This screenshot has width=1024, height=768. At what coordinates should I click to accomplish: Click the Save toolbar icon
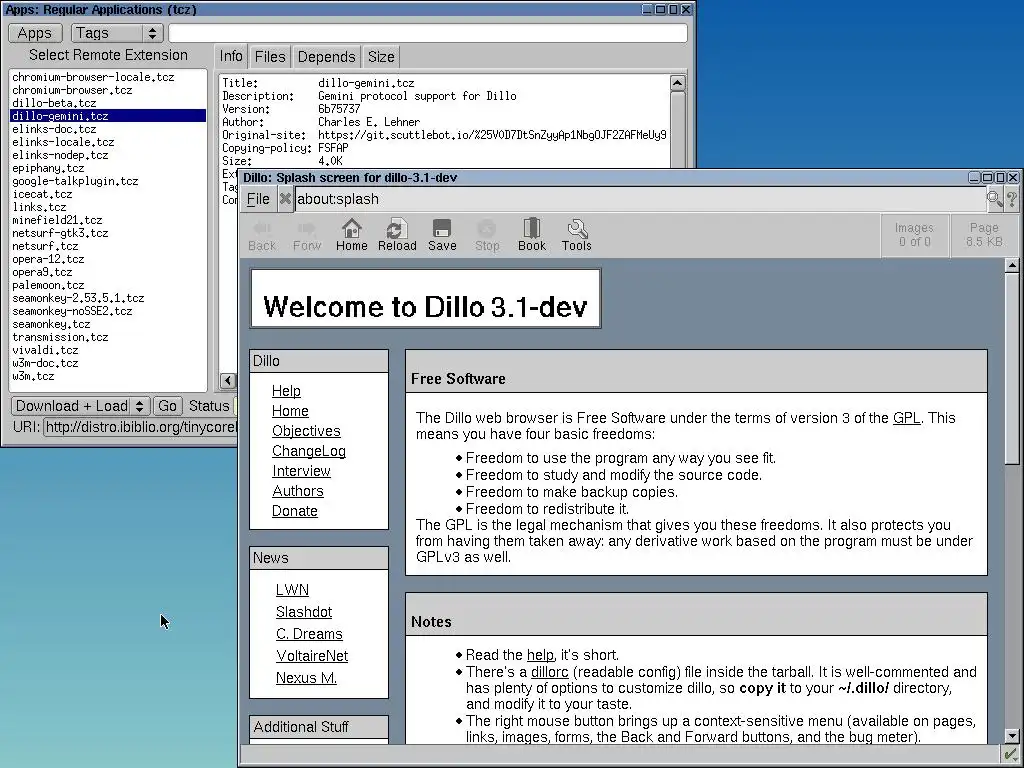click(x=442, y=234)
